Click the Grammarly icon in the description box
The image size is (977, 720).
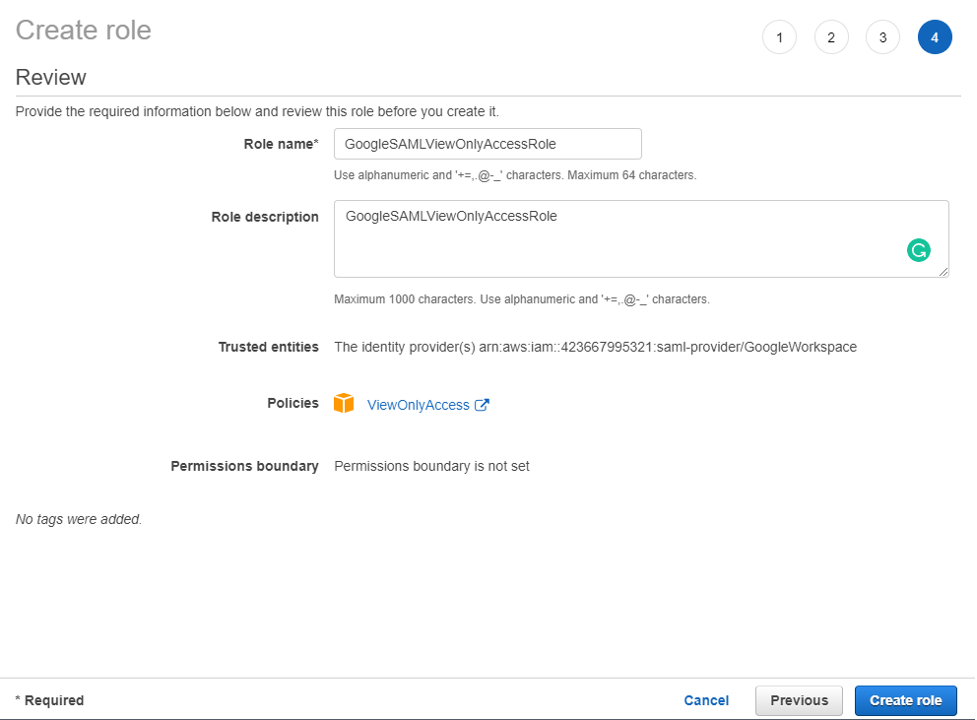tap(919, 250)
